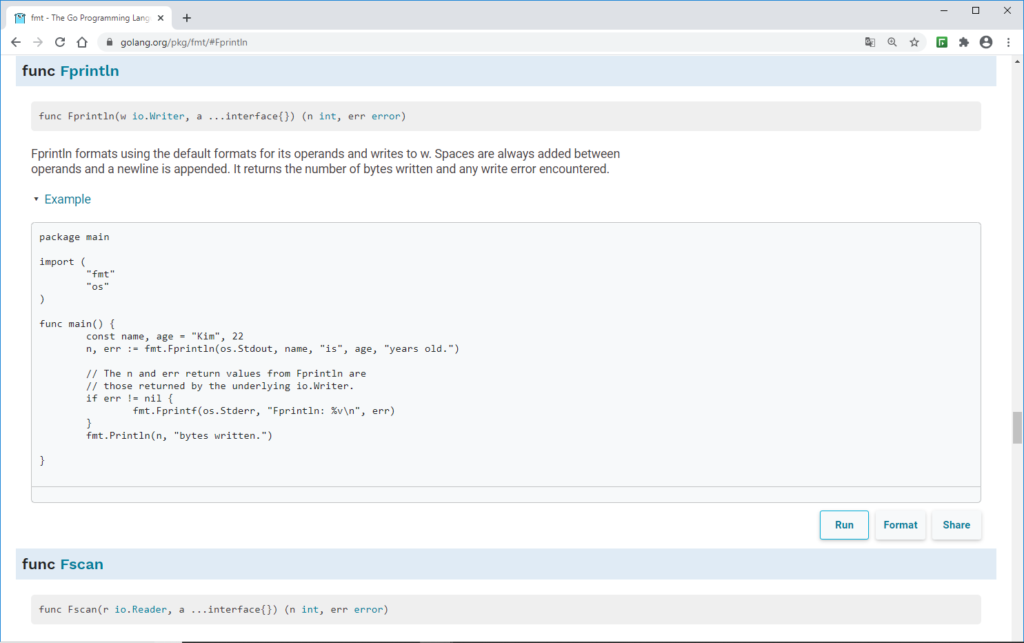1024x643 pixels.
Task: Select the fmt - The Go Programming tab
Action: [89, 18]
